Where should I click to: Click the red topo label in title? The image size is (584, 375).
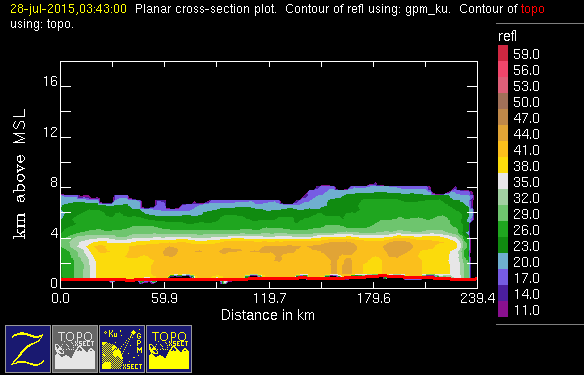(533, 9)
